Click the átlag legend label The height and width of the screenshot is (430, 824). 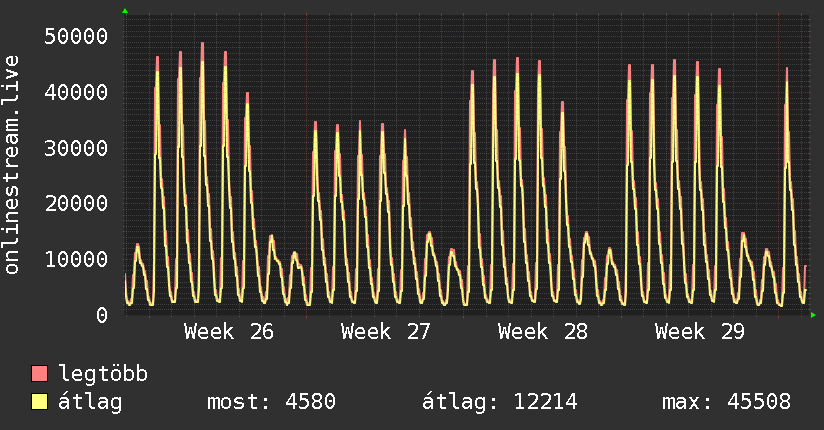90,402
